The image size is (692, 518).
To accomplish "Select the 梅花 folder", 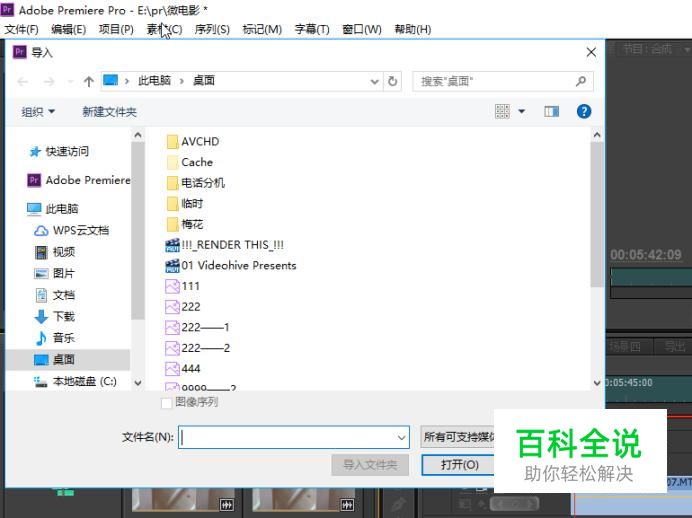I will (185, 224).
